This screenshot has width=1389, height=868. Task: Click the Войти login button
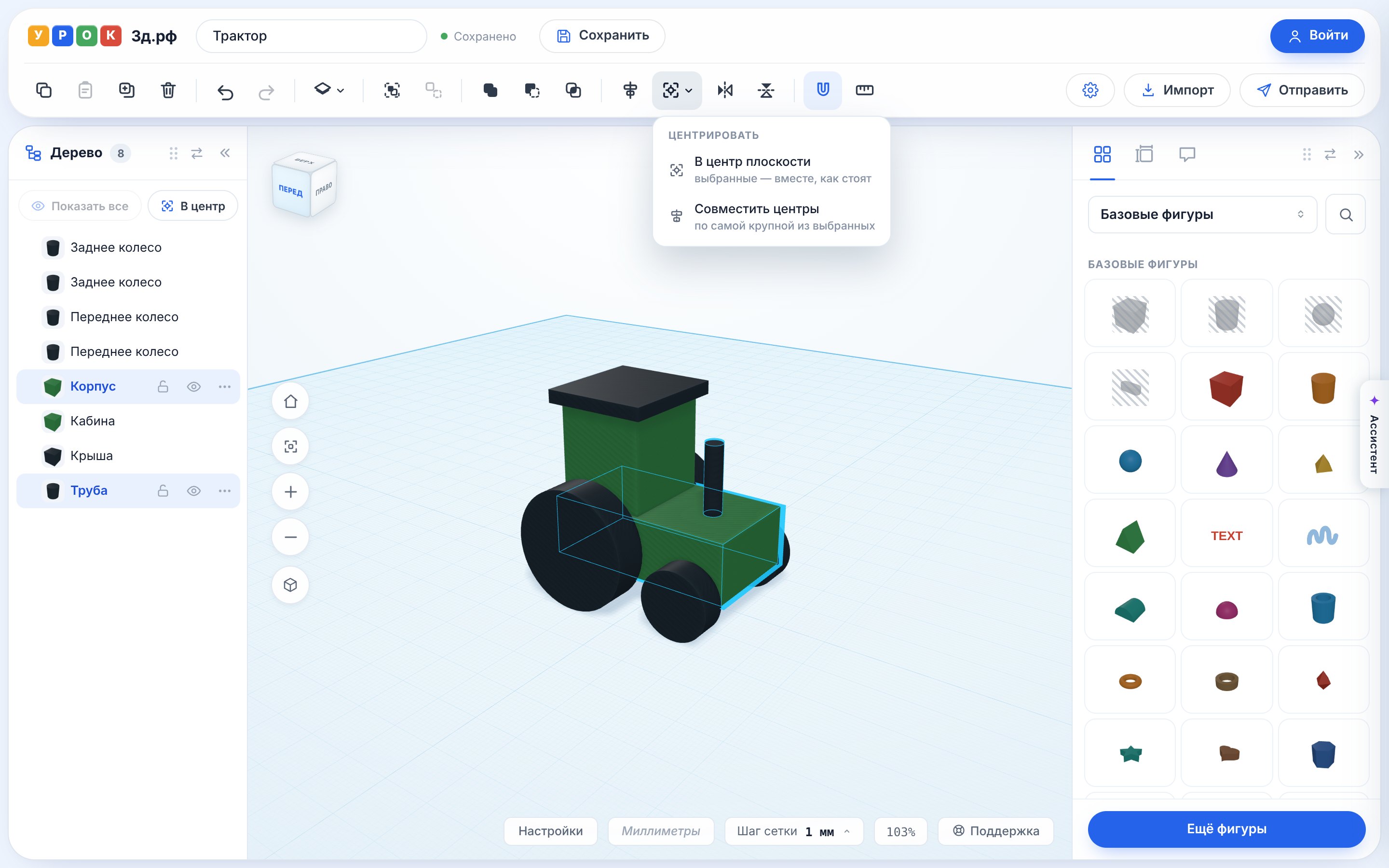[1317, 36]
